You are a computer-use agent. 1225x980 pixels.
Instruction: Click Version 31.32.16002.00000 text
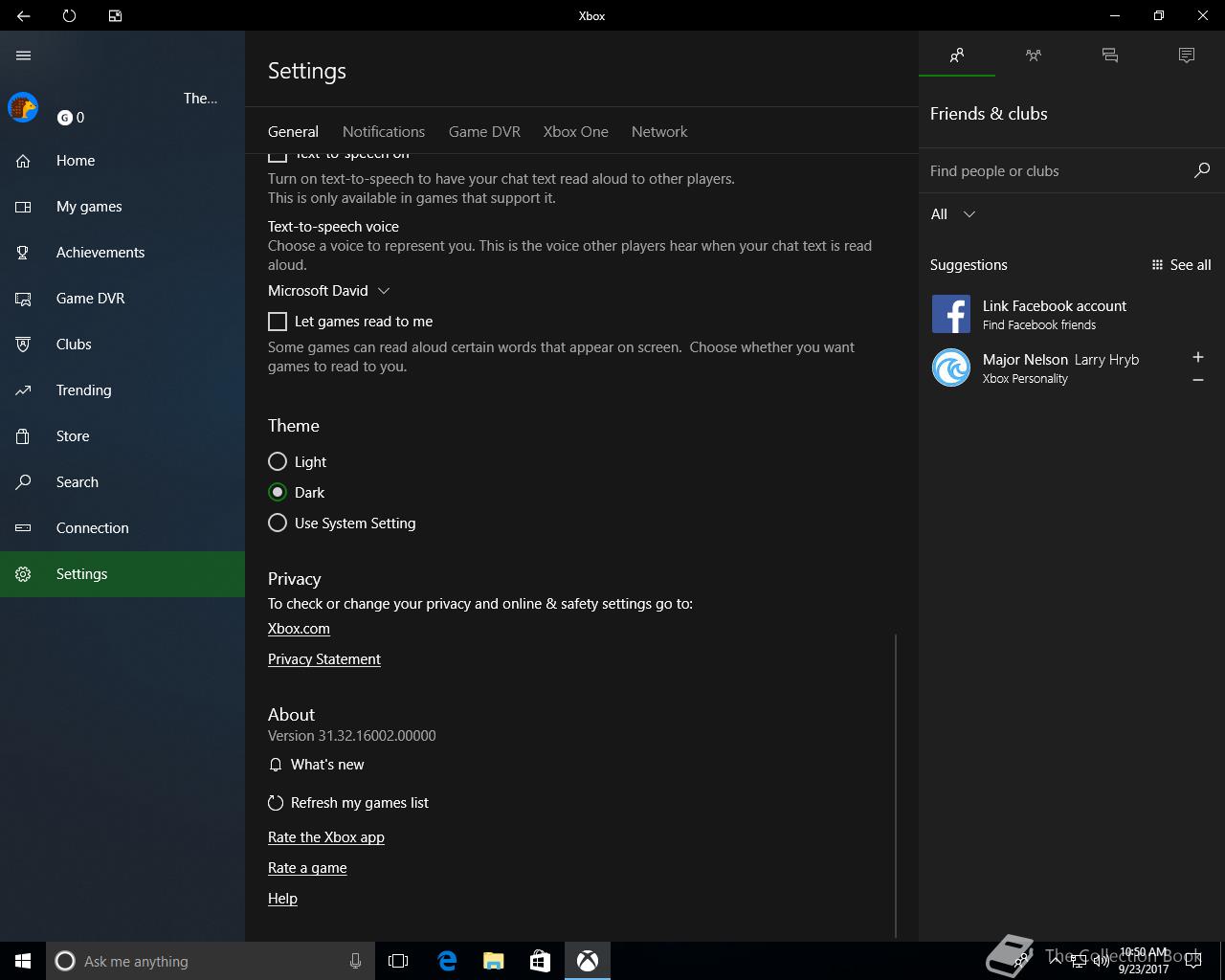pyautogui.click(x=351, y=736)
